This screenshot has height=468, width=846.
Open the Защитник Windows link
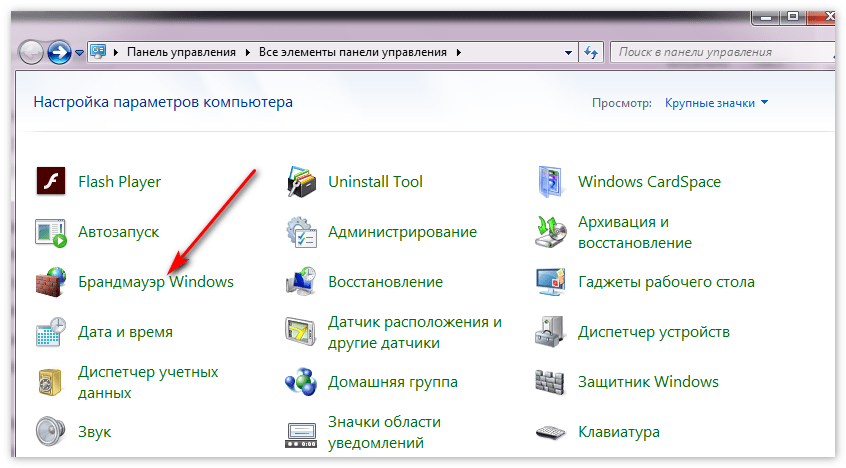click(649, 382)
